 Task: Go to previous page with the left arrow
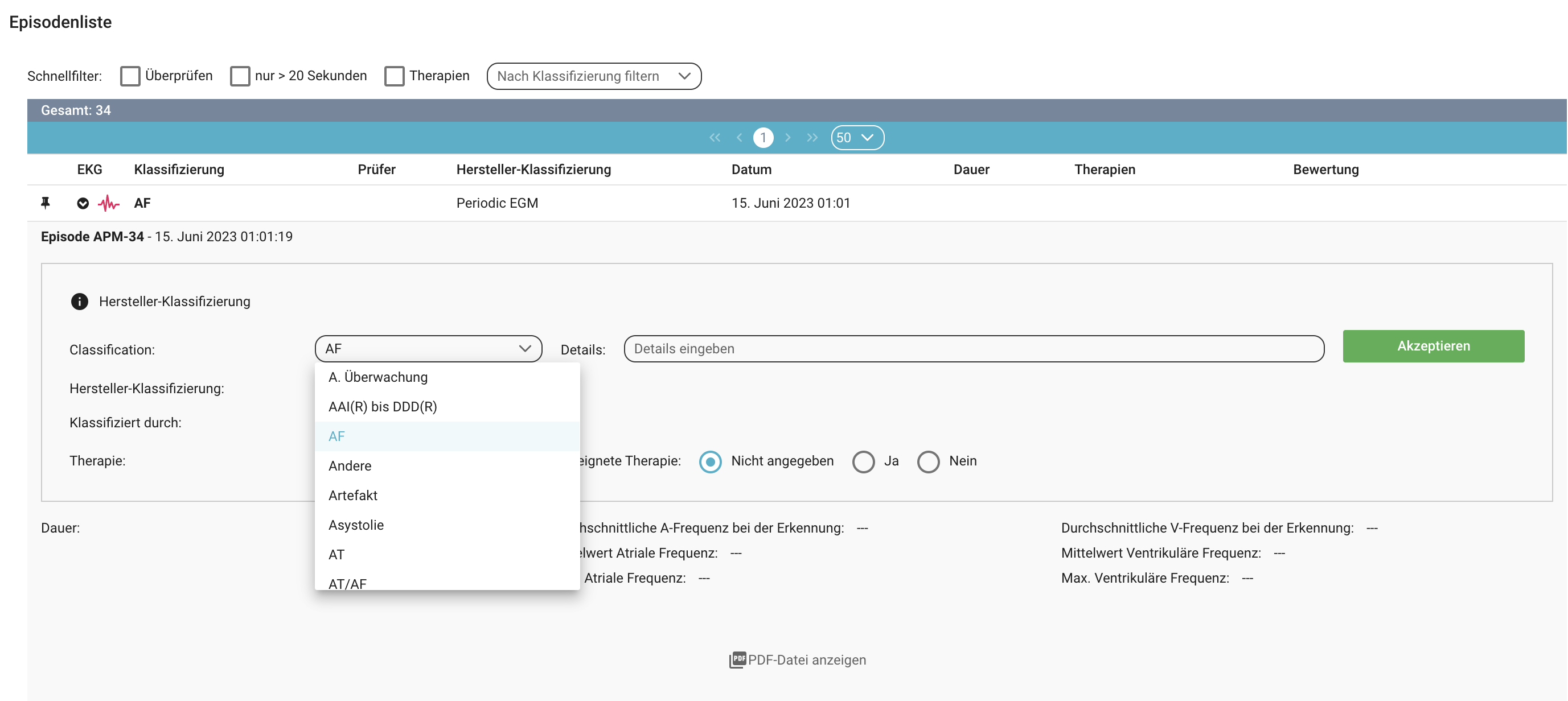click(x=739, y=138)
